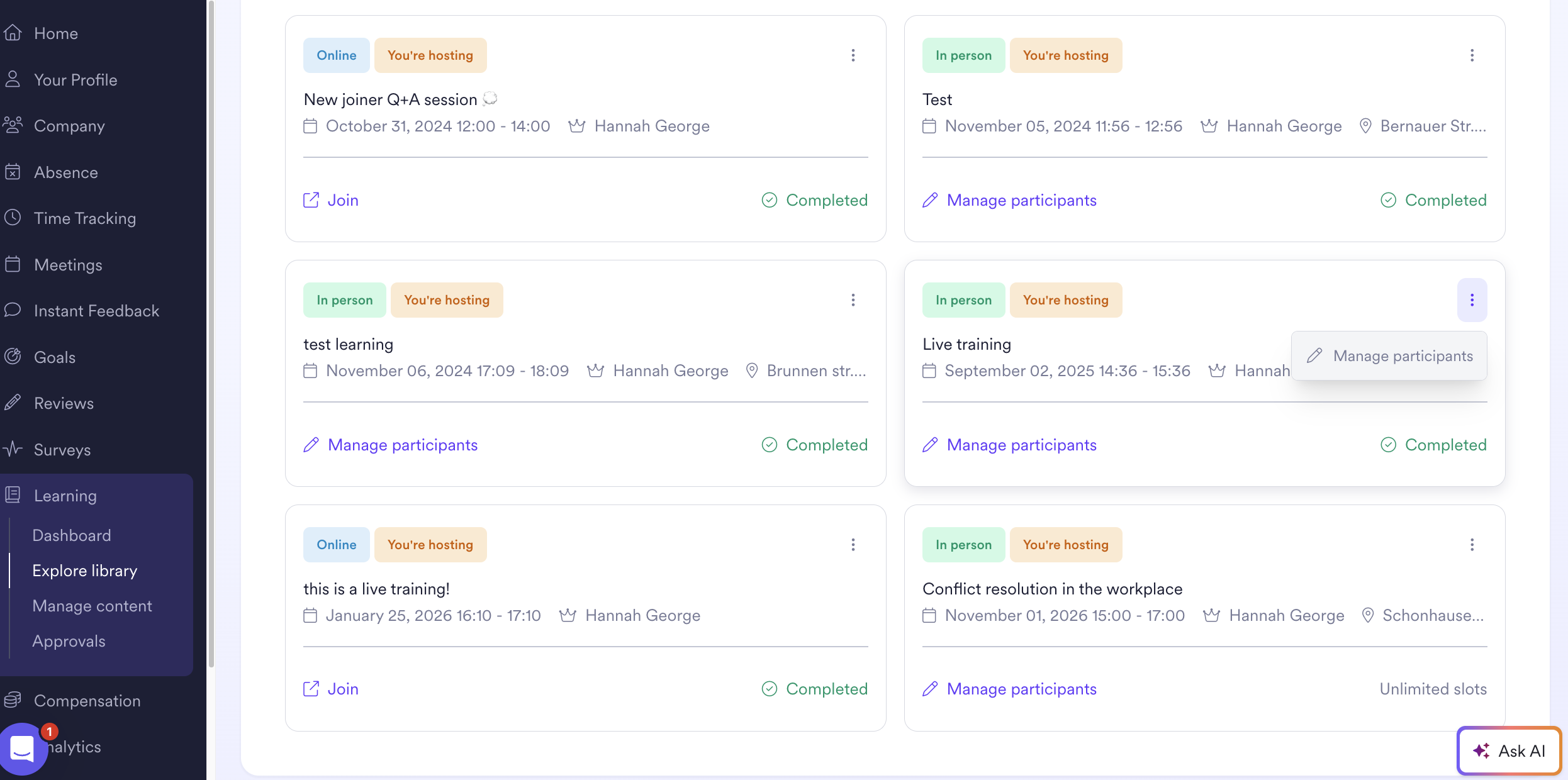
Task: Click the Time Tracking clock icon
Action: pos(13,218)
